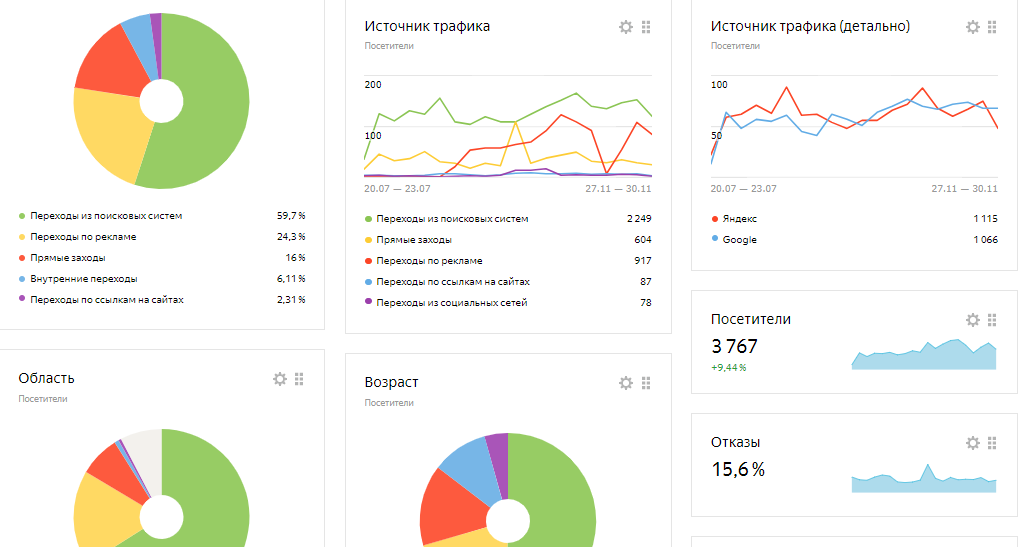Grab the drag handle of Источник трафика widget
1020x547 pixels.
[646, 27]
